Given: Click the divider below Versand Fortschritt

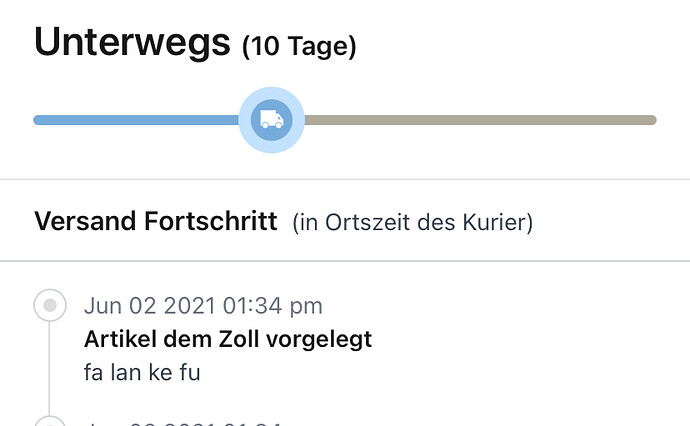Looking at the screenshot, I should 345,261.
